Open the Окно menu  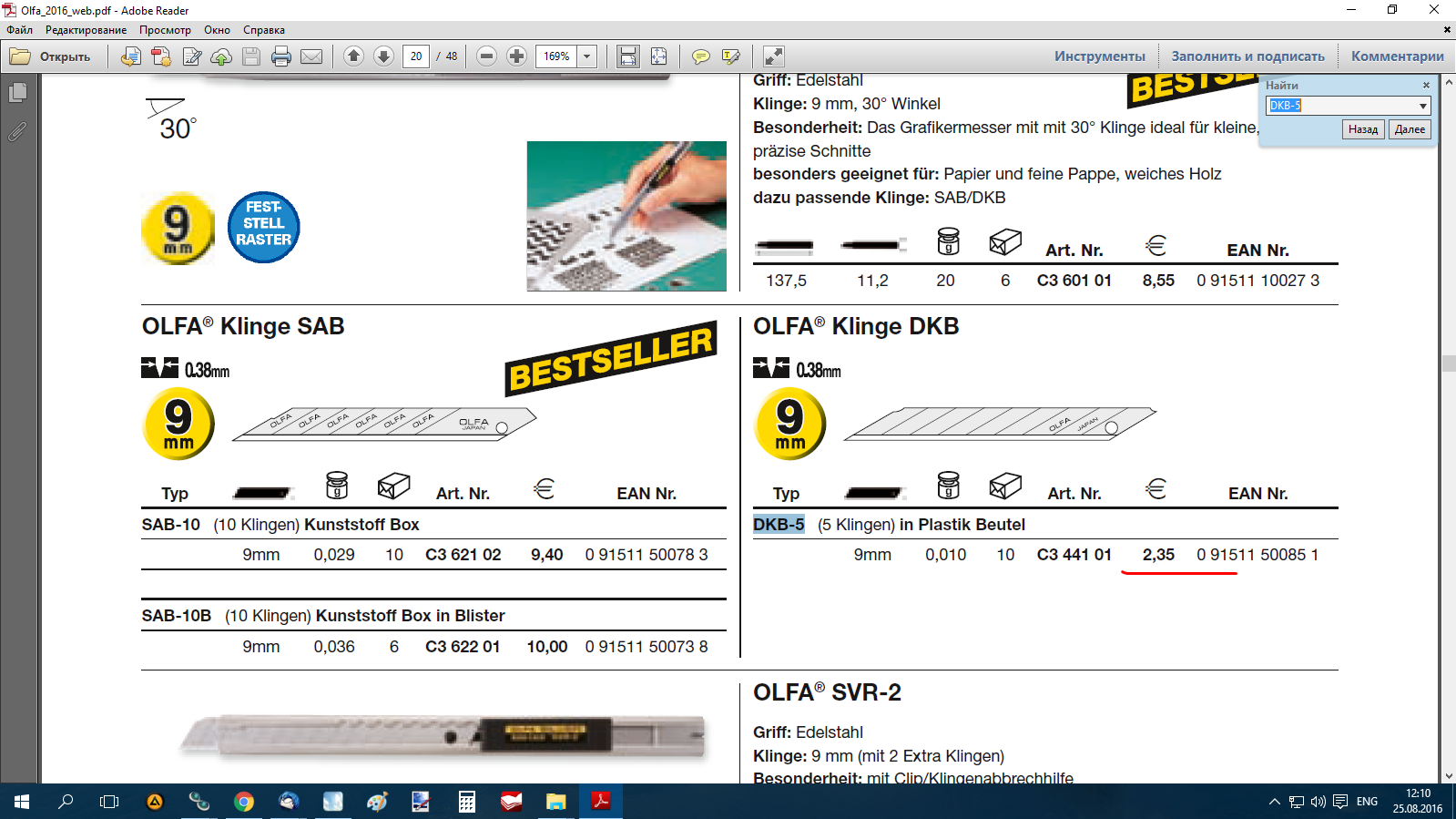pyautogui.click(x=217, y=30)
